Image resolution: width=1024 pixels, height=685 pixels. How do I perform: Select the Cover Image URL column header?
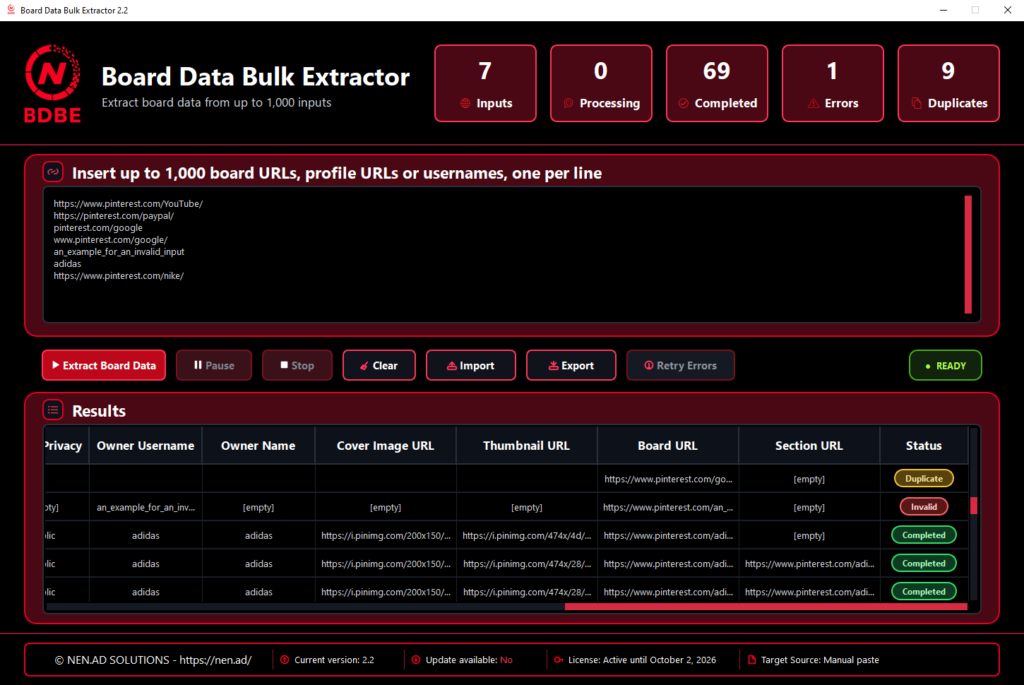[x=385, y=445]
